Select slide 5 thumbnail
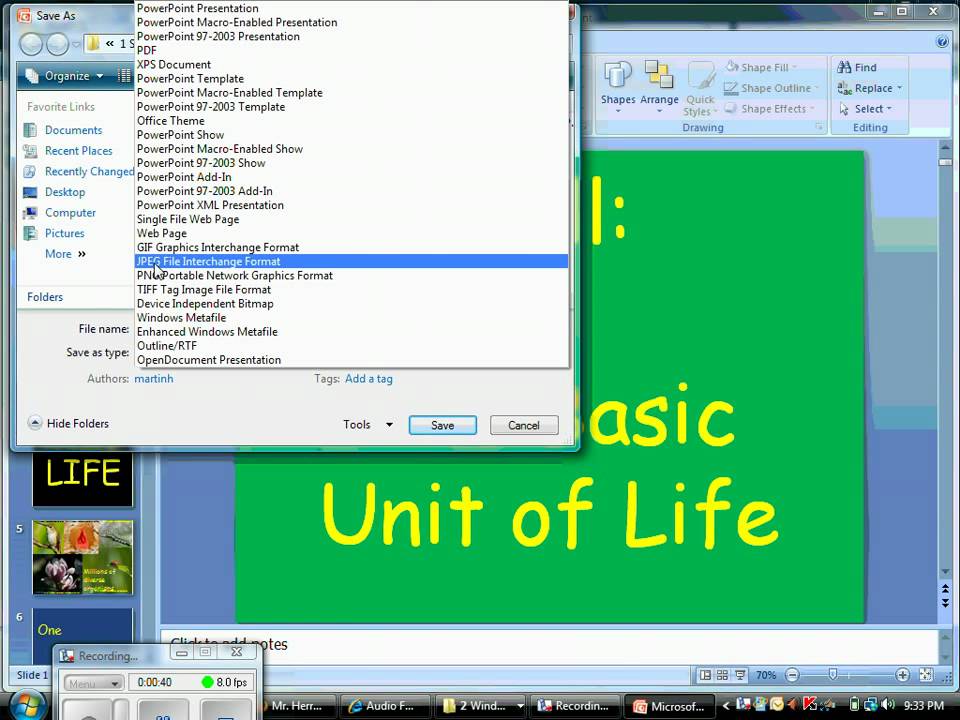This screenshot has width=960, height=720. click(x=83, y=558)
